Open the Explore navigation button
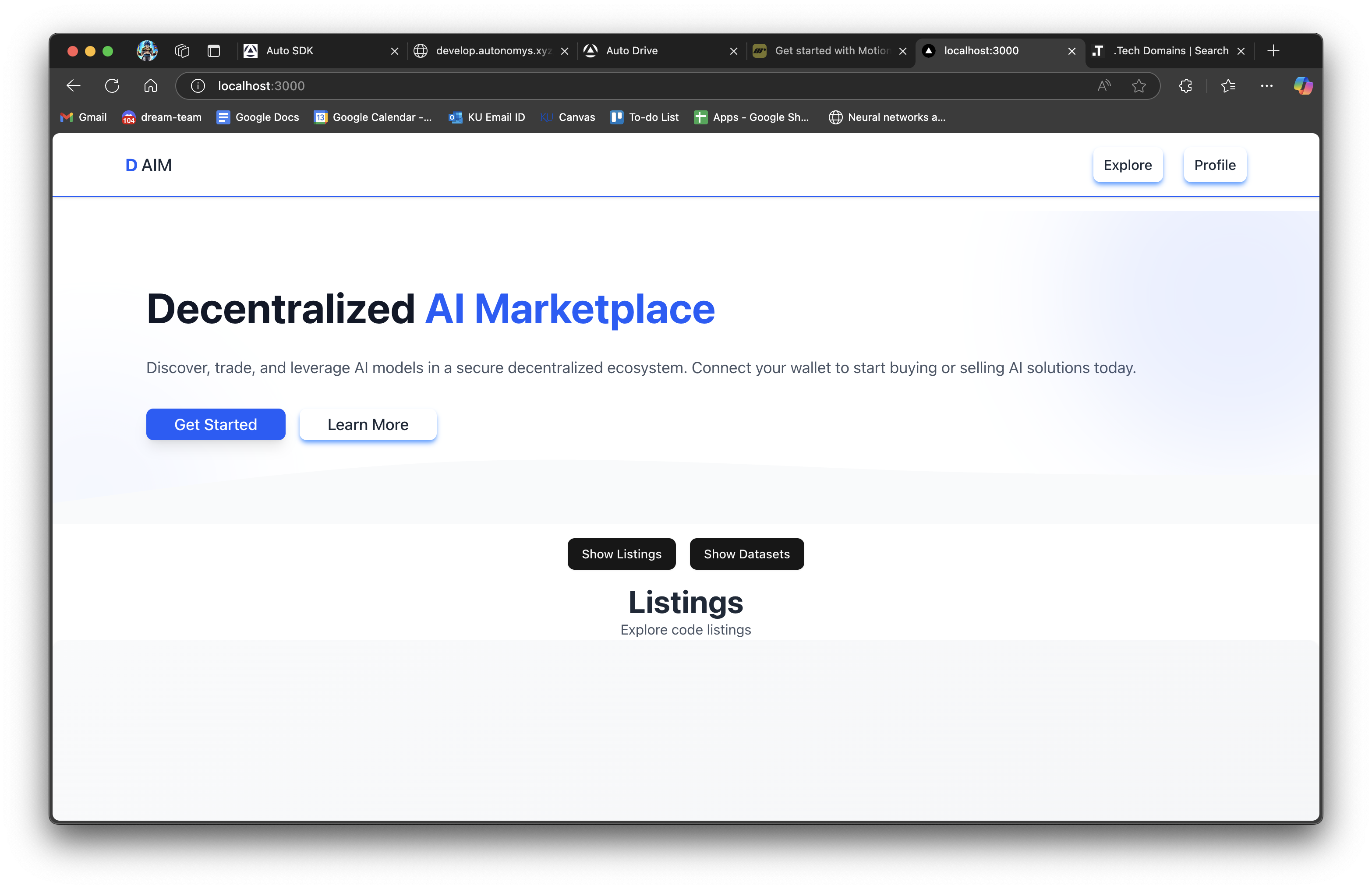 click(1127, 166)
